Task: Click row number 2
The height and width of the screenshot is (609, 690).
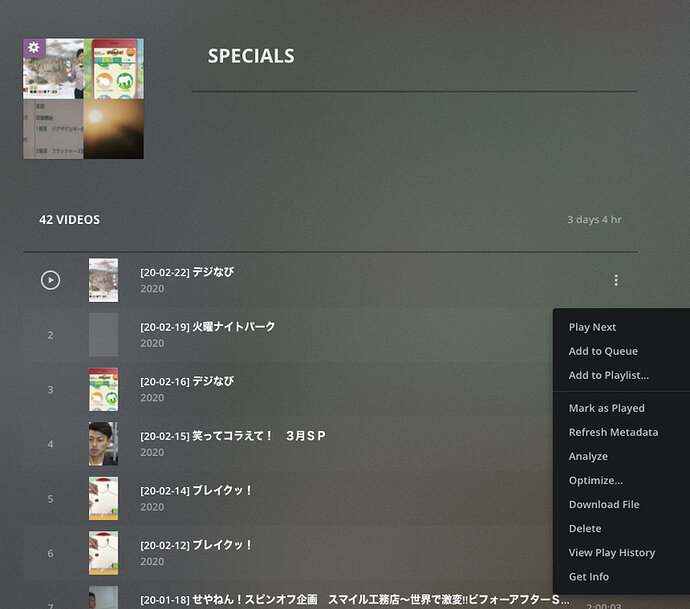Action: coord(51,335)
